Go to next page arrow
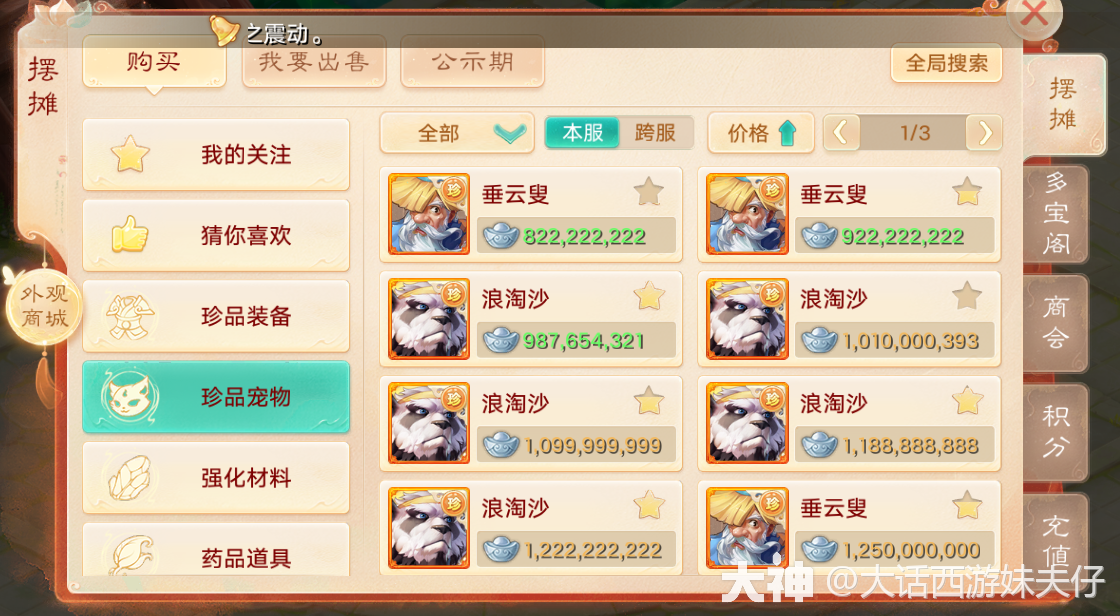The width and height of the screenshot is (1120, 616). pos(984,133)
